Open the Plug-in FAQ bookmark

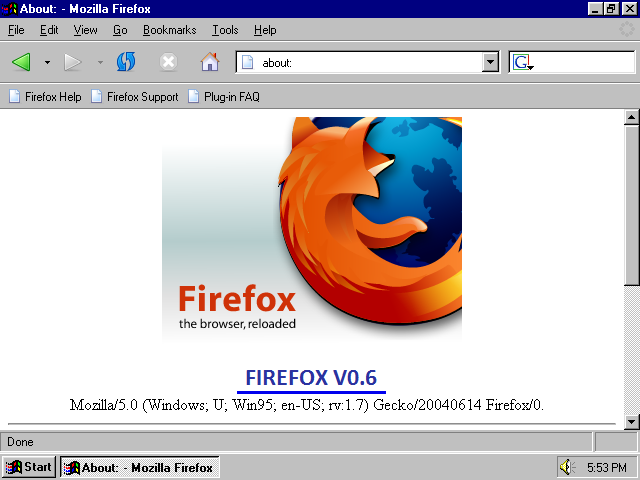point(224,97)
